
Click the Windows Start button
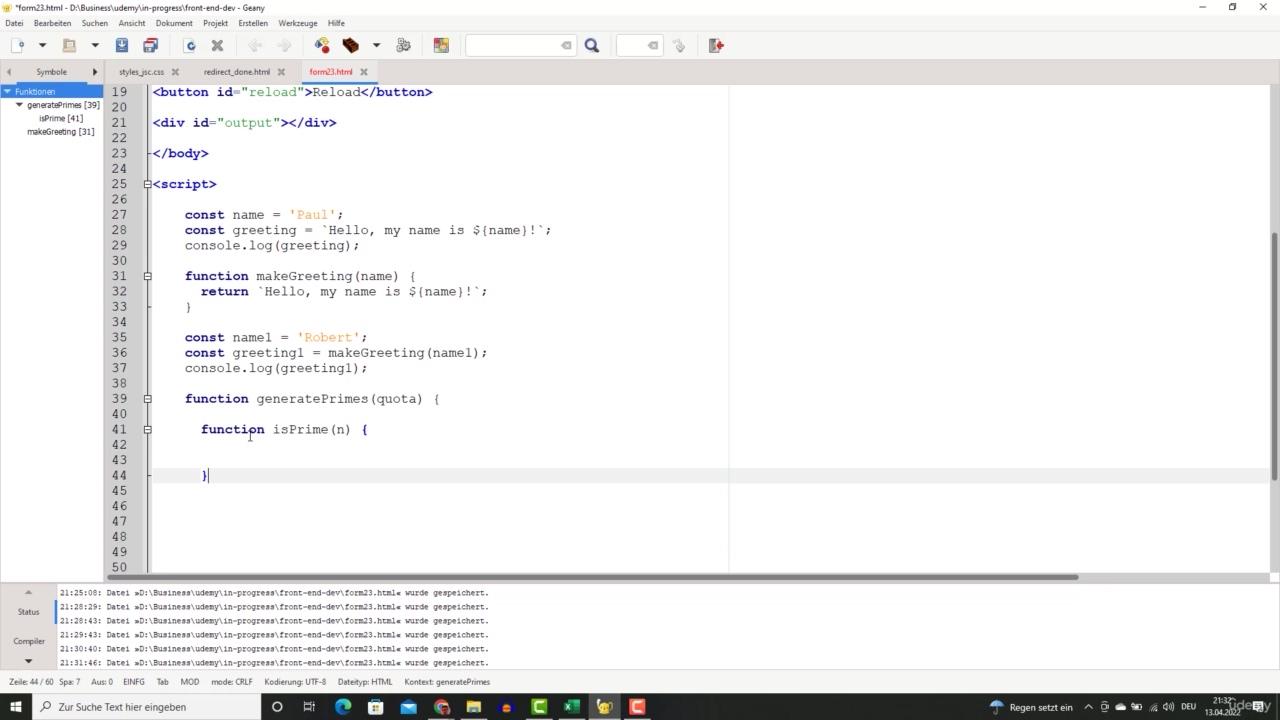click(x=16, y=707)
